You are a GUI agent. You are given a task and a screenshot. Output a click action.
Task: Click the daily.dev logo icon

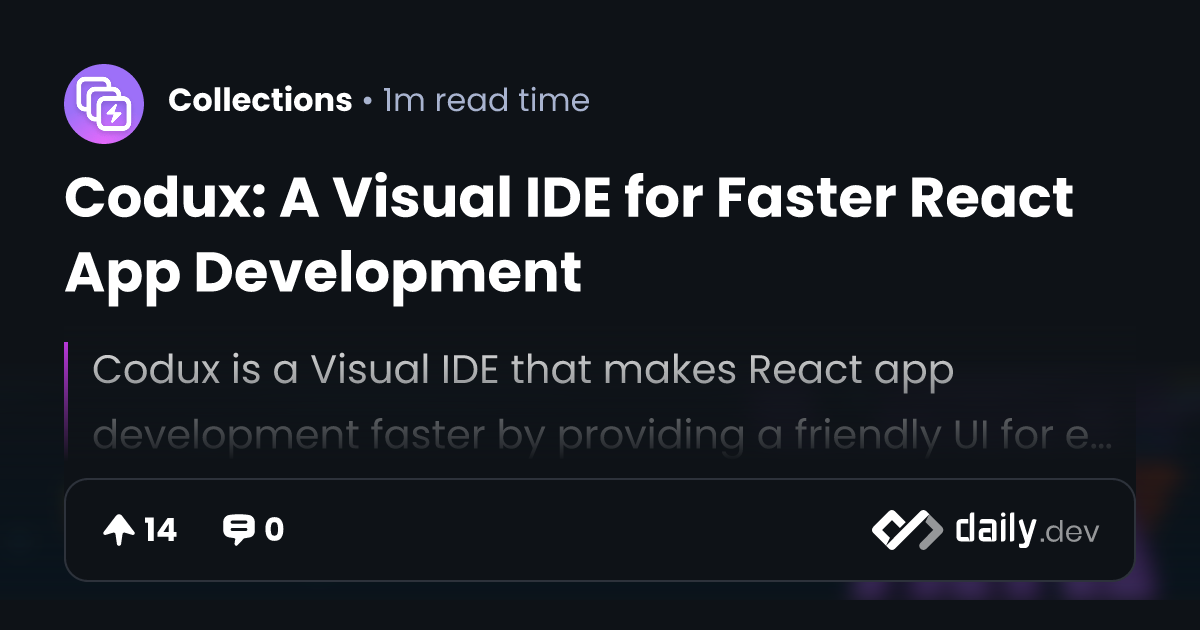pyautogui.click(x=907, y=530)
